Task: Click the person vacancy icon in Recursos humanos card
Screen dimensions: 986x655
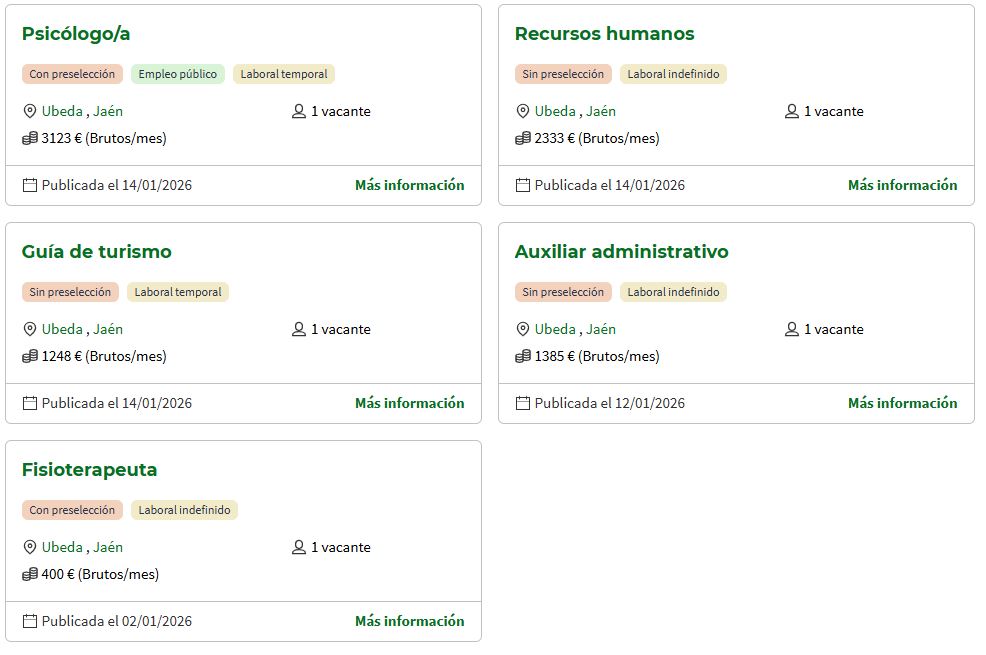Action: (x=792, y=111)
